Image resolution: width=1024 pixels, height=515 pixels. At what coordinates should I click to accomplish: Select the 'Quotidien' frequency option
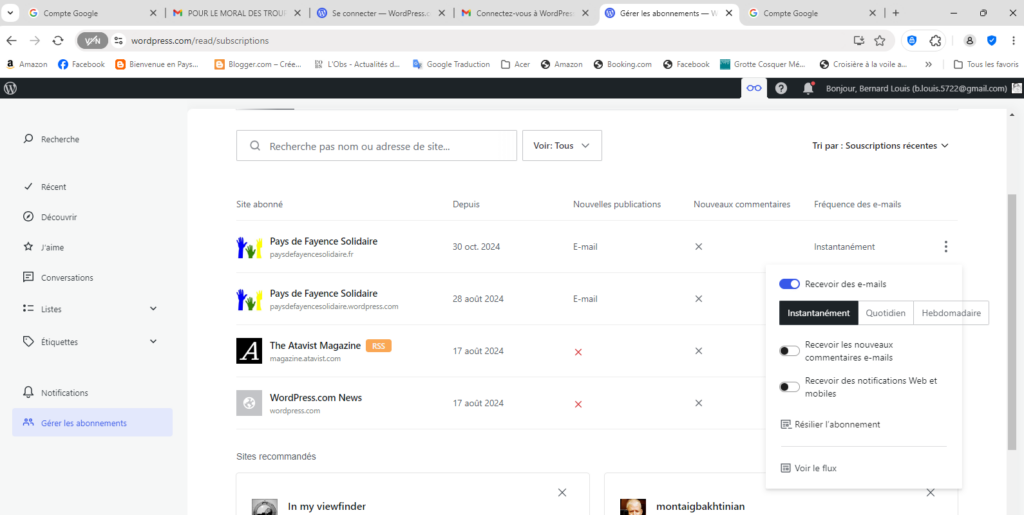click(x=886, y=313)
